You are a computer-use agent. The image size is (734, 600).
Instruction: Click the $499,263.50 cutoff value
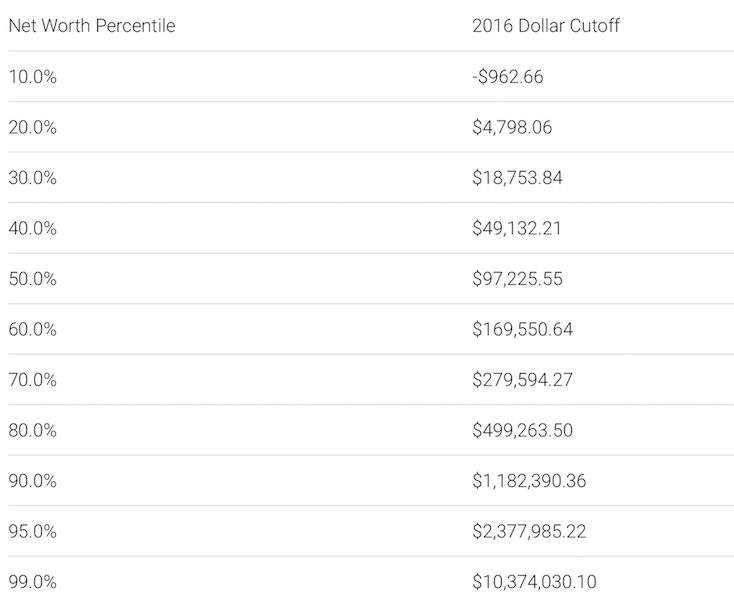pos(522,430)
